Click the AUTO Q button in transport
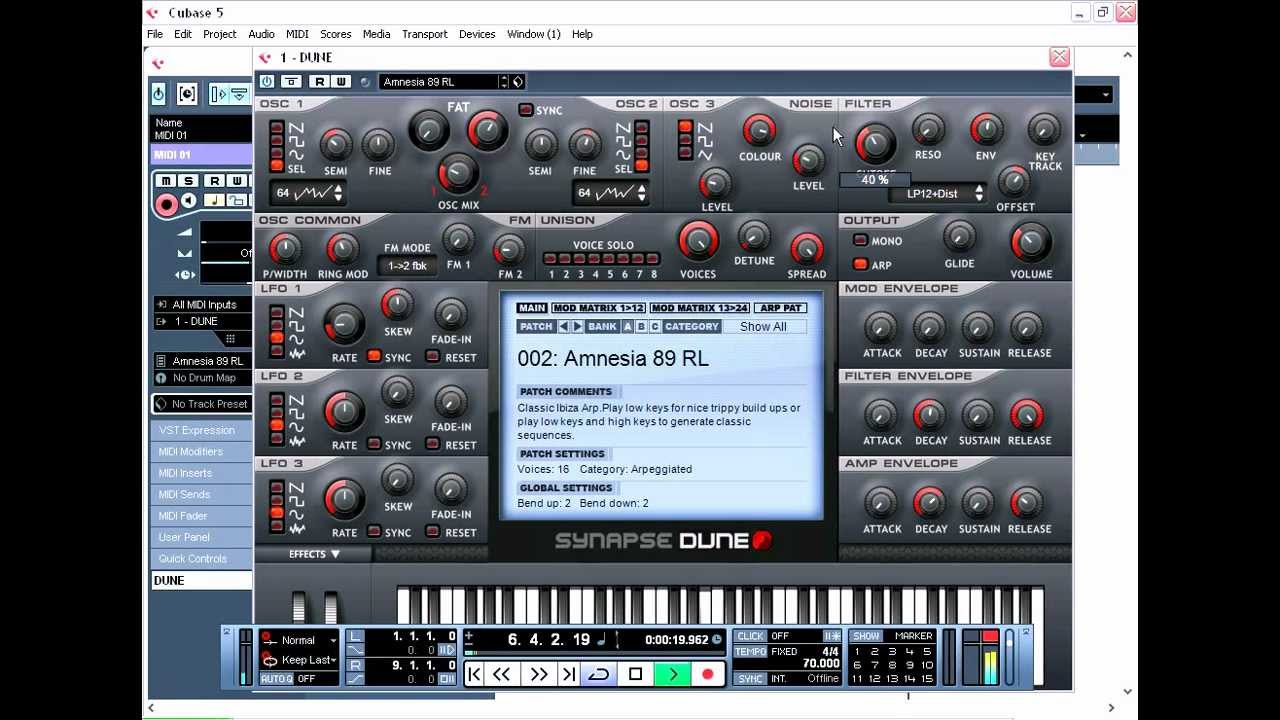Image resolution: width=1280 pixels, height=720 pixels. tap(276, 679)
